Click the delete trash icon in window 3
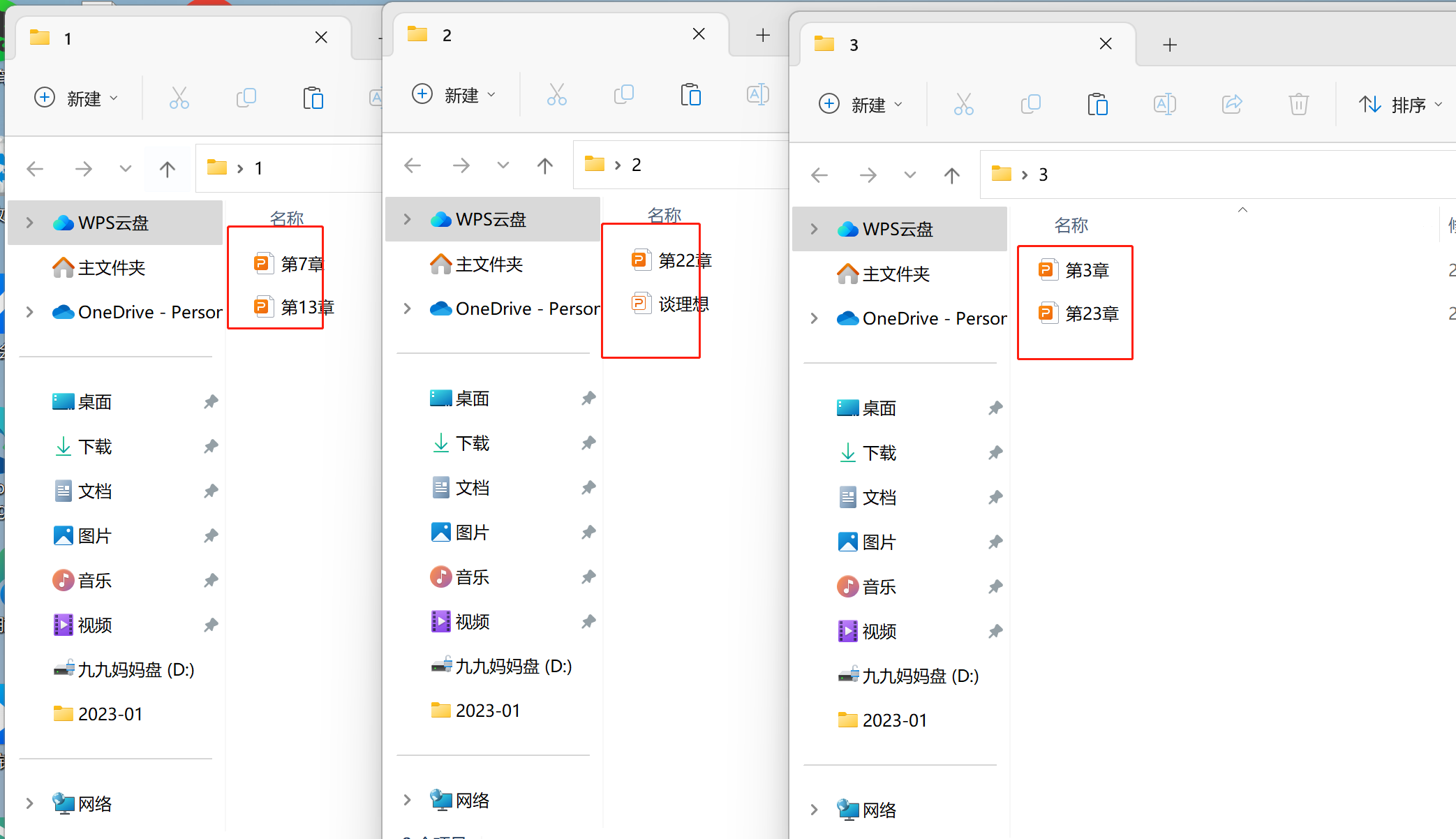The width and height of the screenshot is (1456, 839). [1298, 105]
